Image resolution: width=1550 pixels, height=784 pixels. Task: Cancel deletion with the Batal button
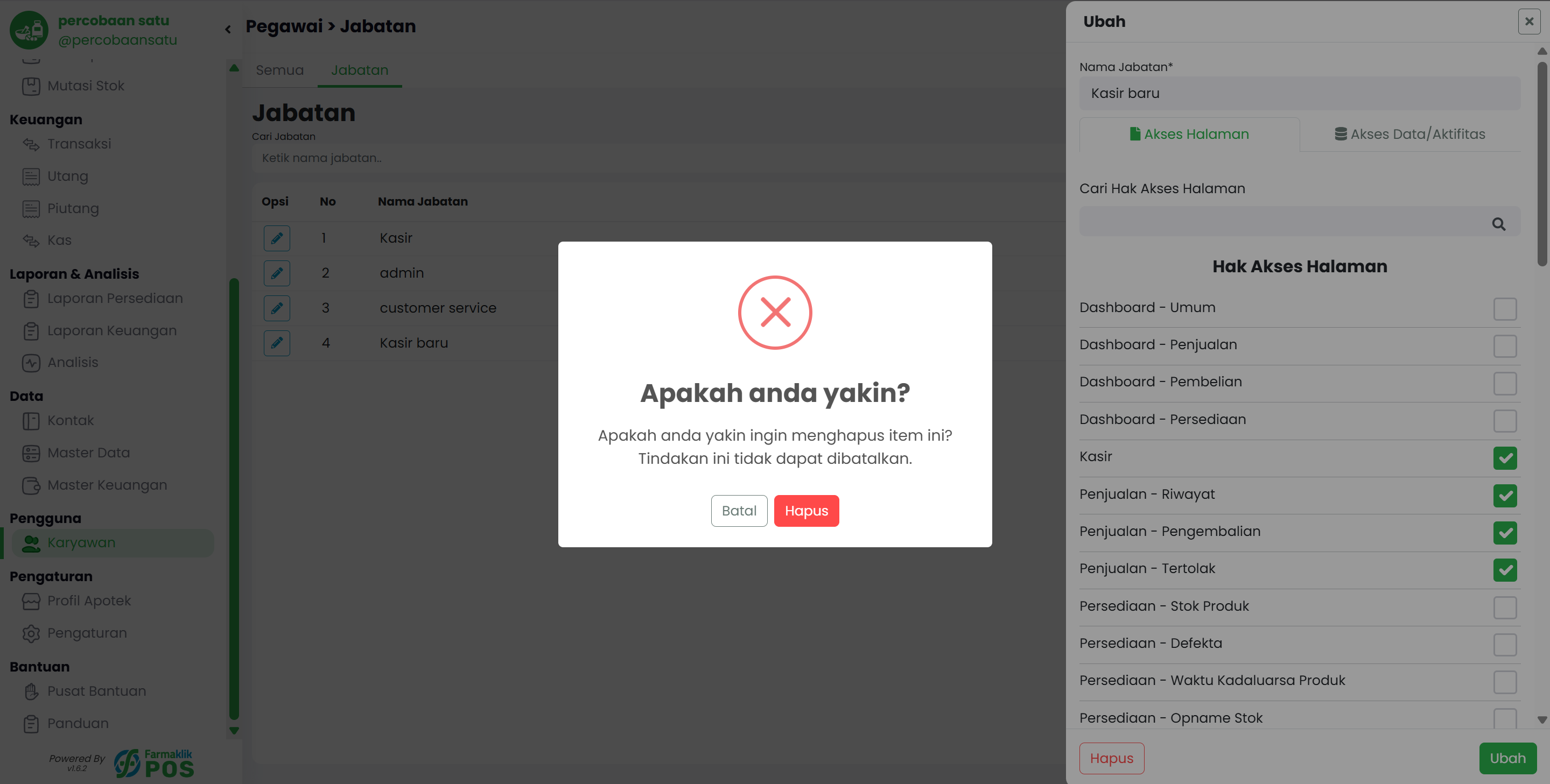(739, 511)
